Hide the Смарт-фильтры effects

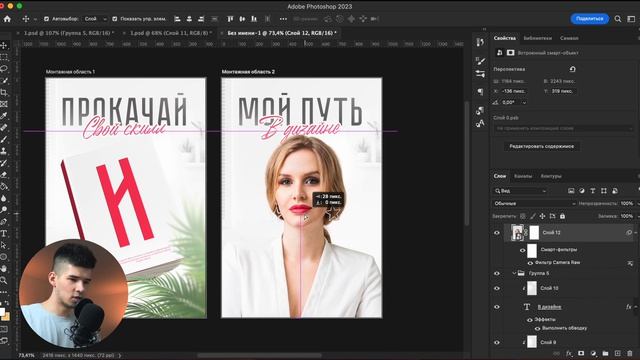[523, 250]
